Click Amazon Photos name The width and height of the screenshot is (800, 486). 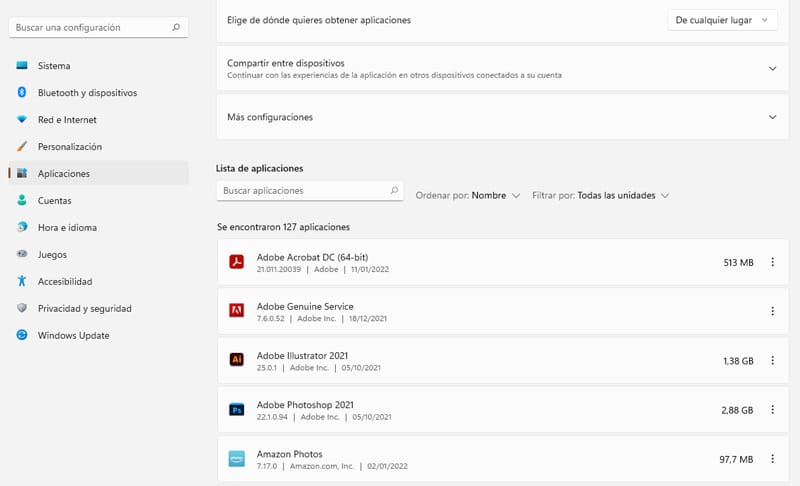pos(290,454)
